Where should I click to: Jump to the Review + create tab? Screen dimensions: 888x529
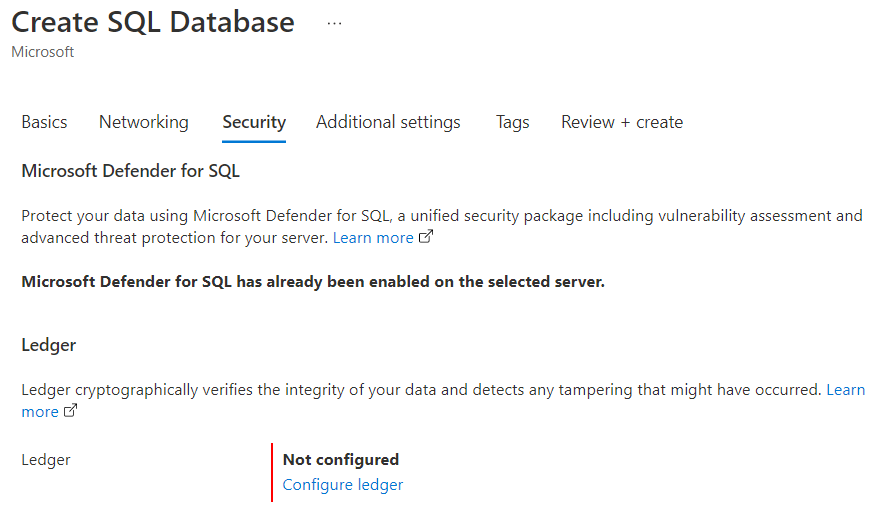pos(622,122)
